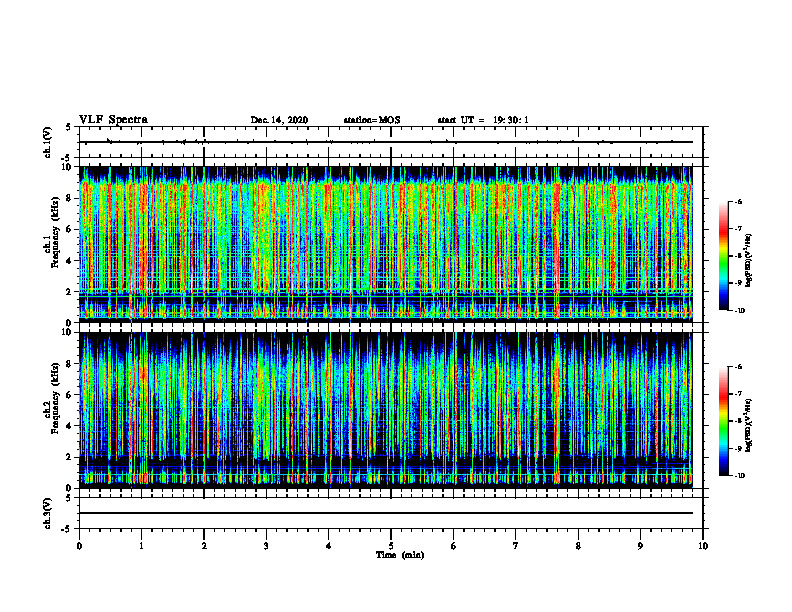
Task: Click the '5' tick on the time axis
Action: point(391,546)
